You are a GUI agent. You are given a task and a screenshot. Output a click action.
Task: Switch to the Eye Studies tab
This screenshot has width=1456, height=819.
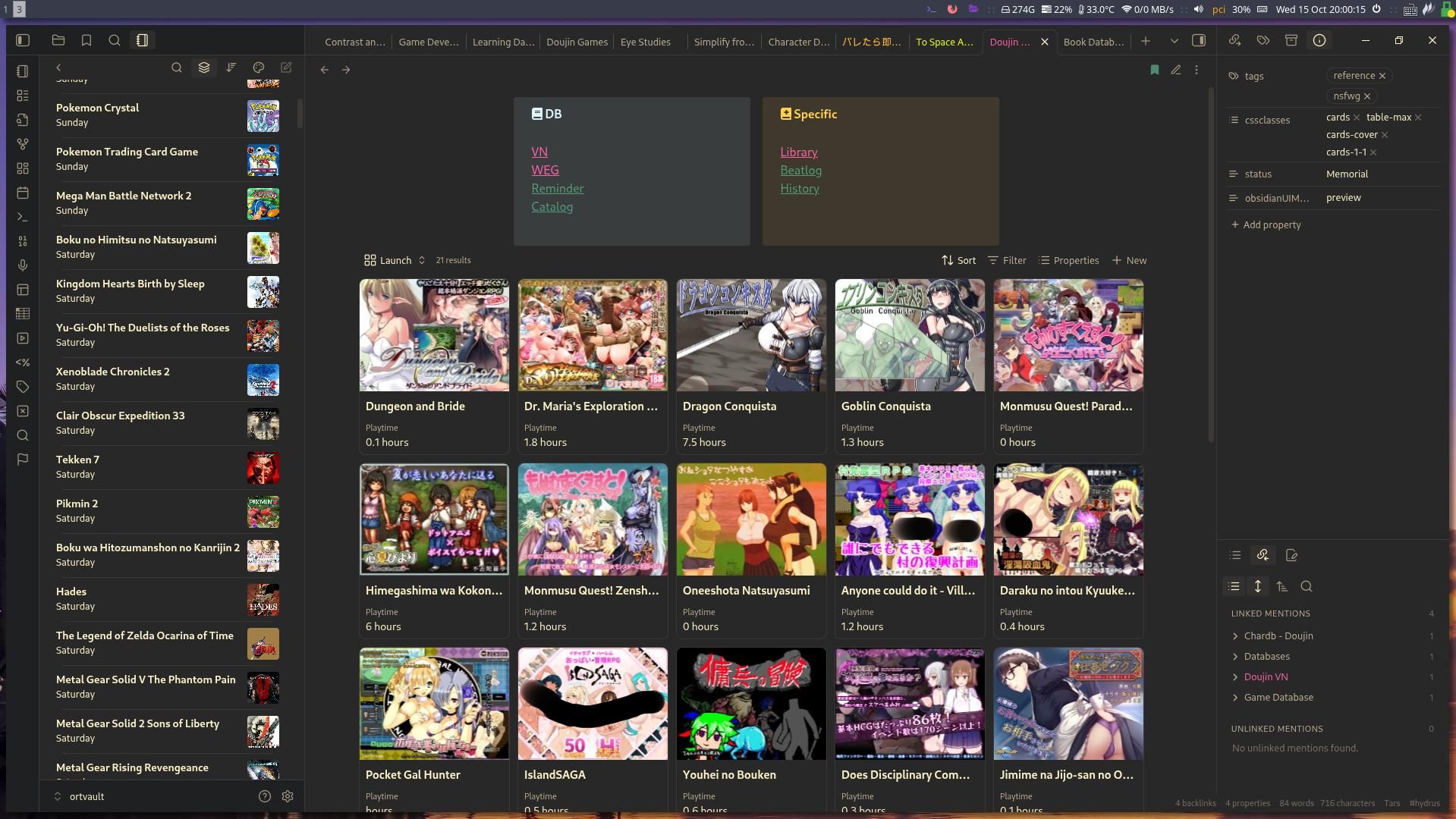coord(646,42)
